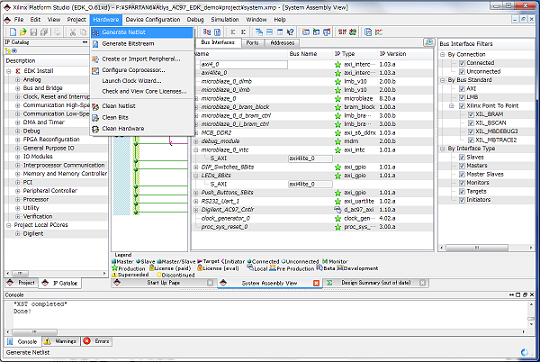
Task: Choose Create or Import Peripheral menu entry
Action: pos(142,59)
